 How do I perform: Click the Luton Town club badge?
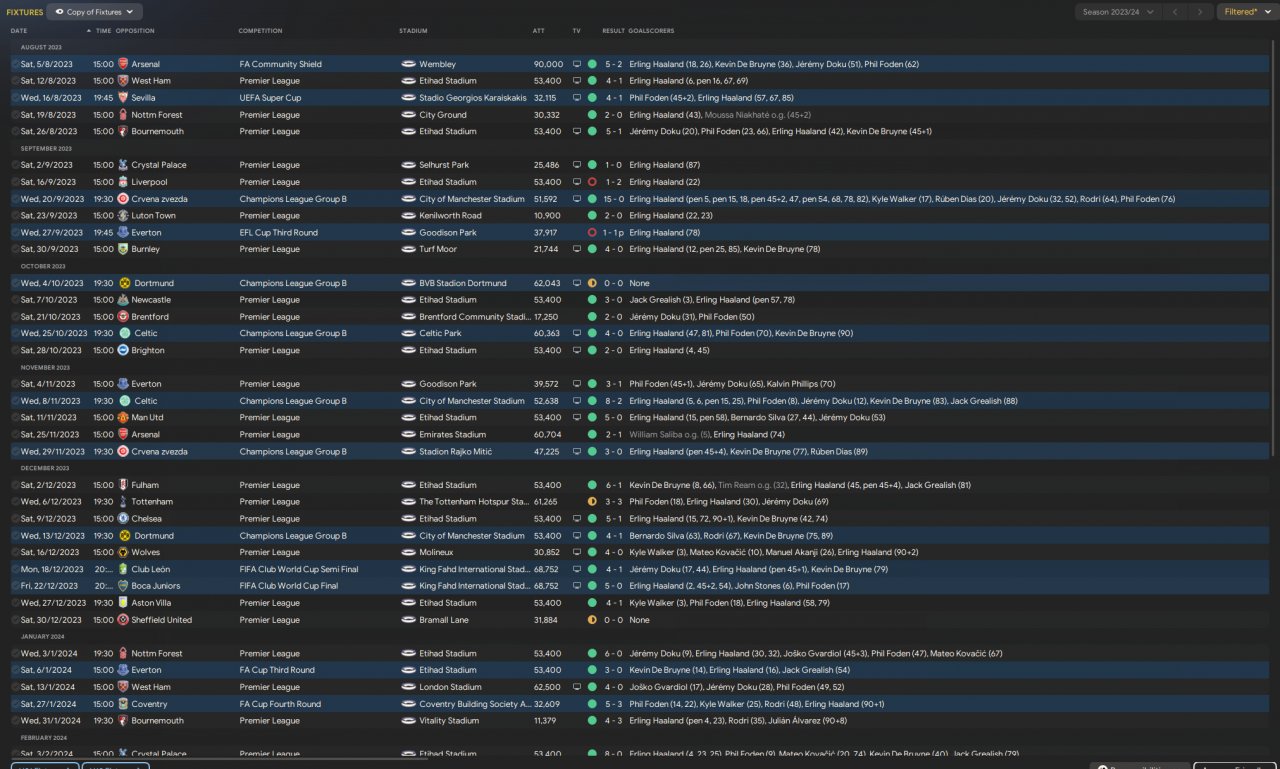(123, 216)
